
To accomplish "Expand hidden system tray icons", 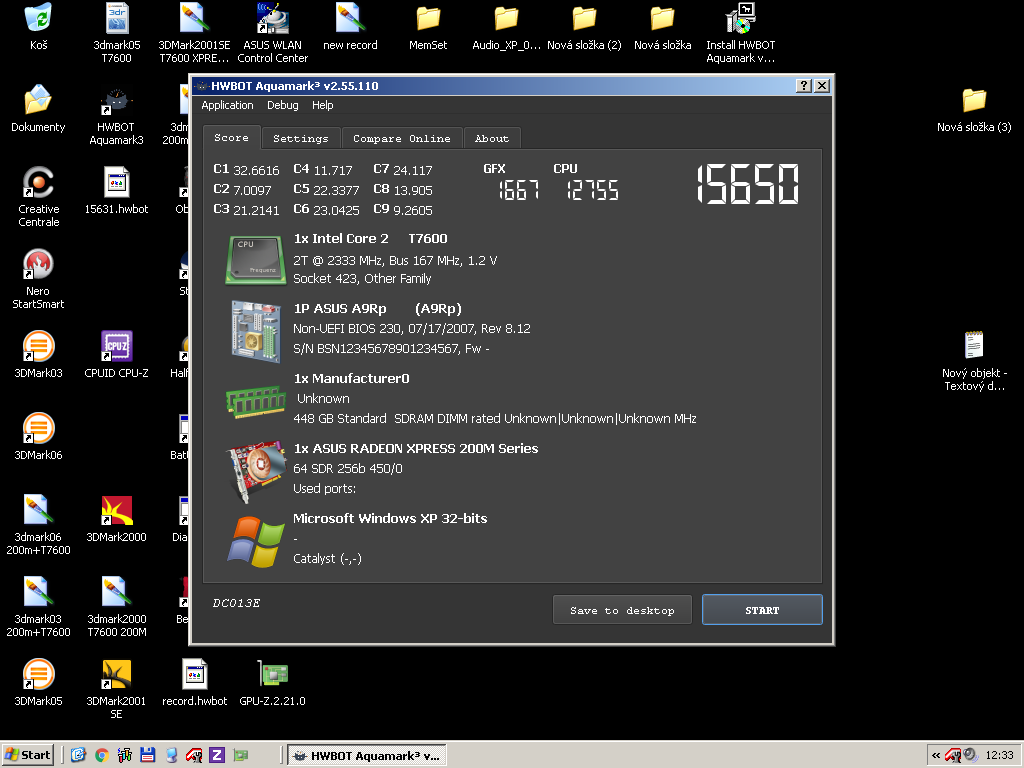I will click(x=936, y=756).
